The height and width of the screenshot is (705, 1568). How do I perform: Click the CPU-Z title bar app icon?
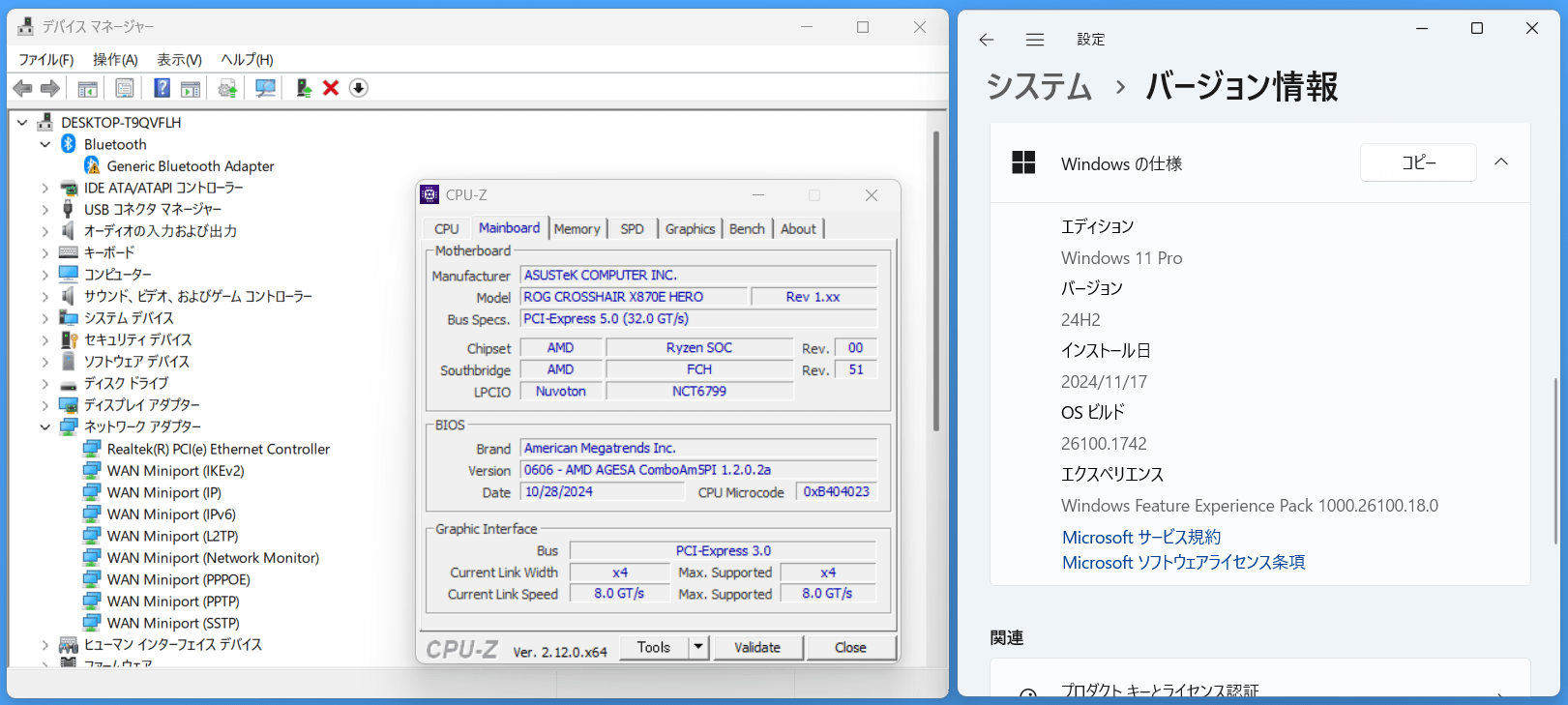tap(429, 195)
